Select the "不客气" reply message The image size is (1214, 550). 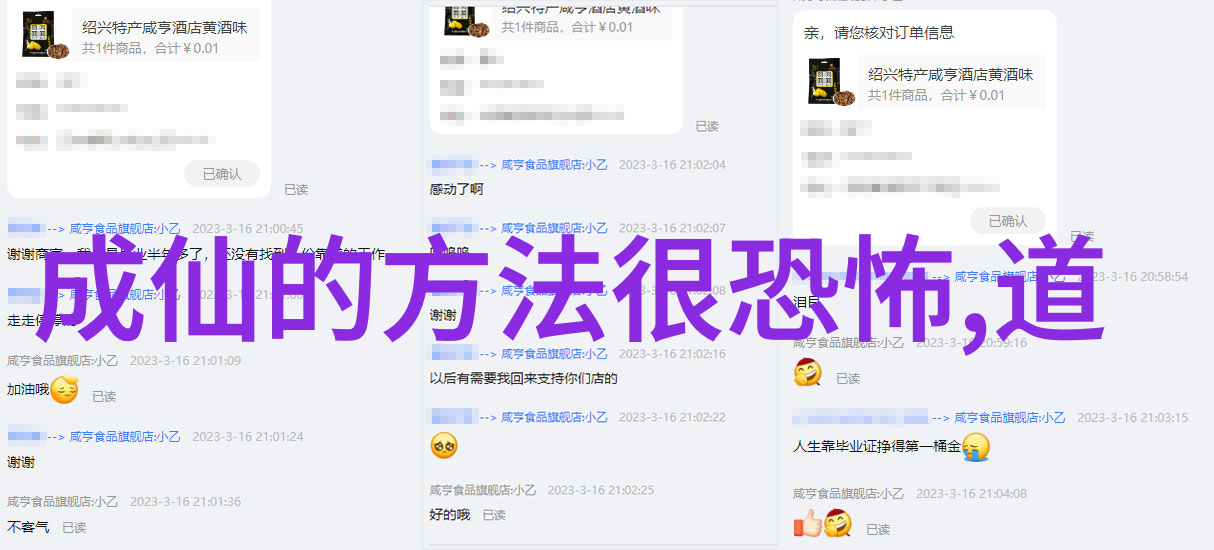tap(28, 526)
